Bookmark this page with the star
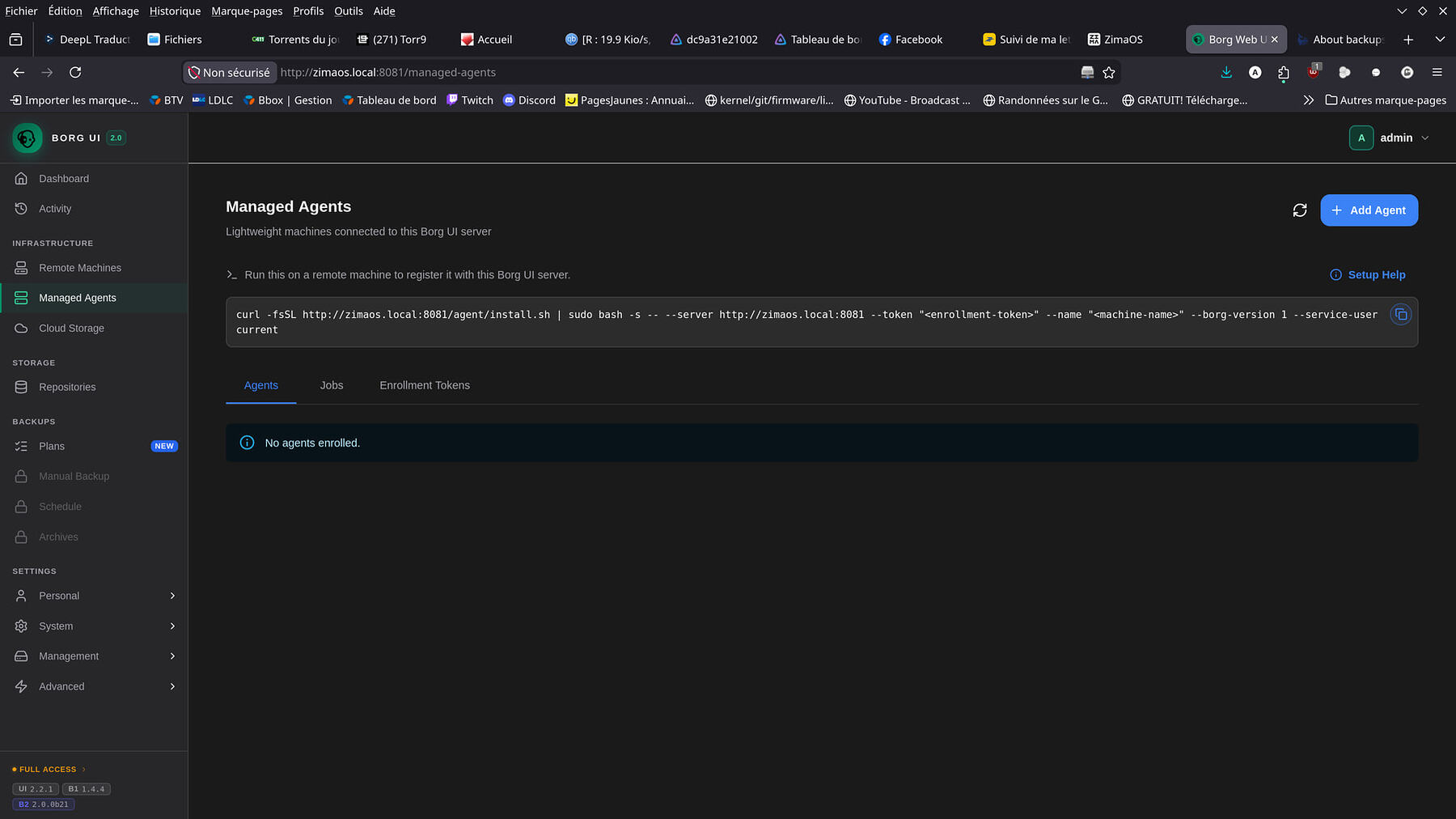 point(1109,73)
